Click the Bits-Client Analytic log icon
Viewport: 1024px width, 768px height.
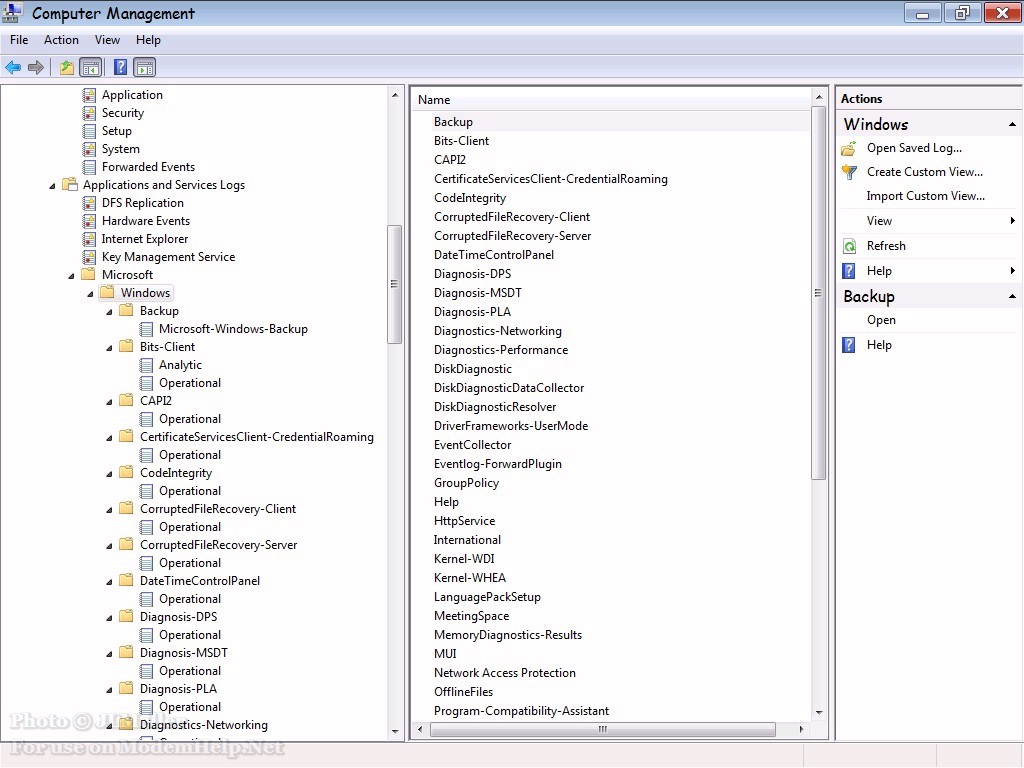click(x=146, y=365)
